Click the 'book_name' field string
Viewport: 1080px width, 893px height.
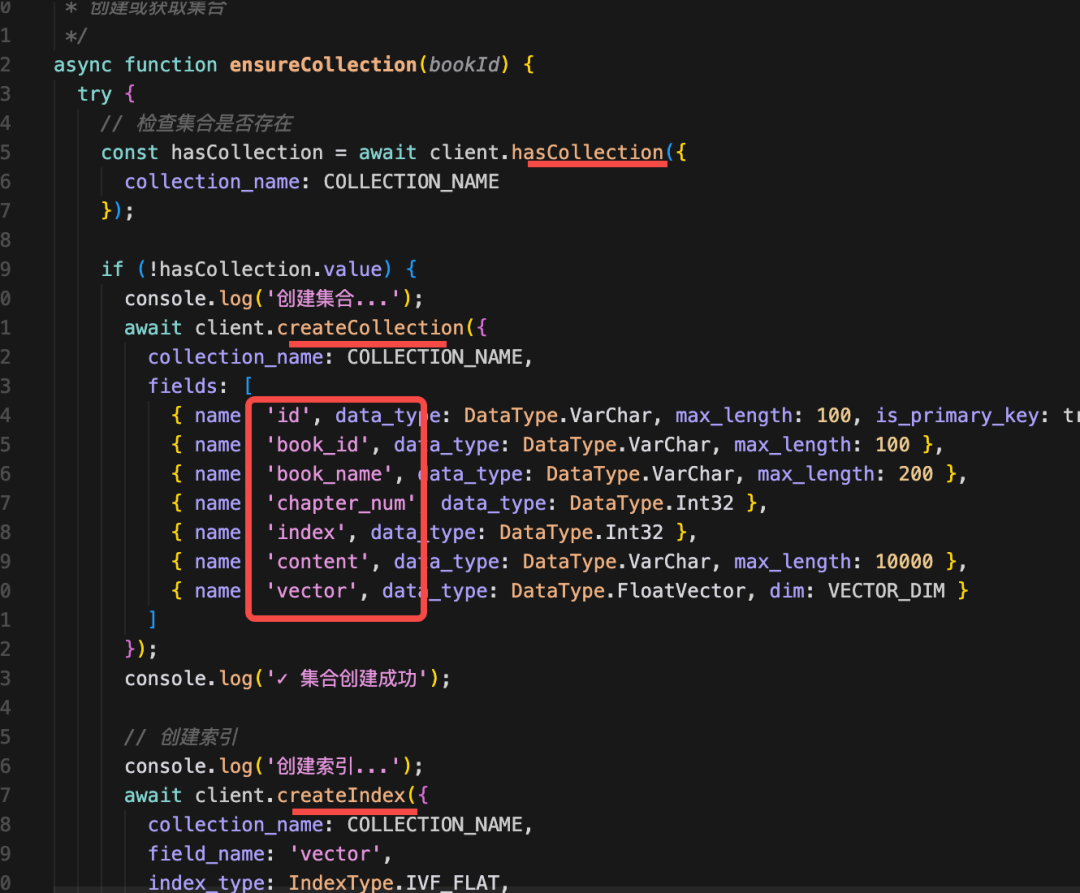click(x=329, y=474)
